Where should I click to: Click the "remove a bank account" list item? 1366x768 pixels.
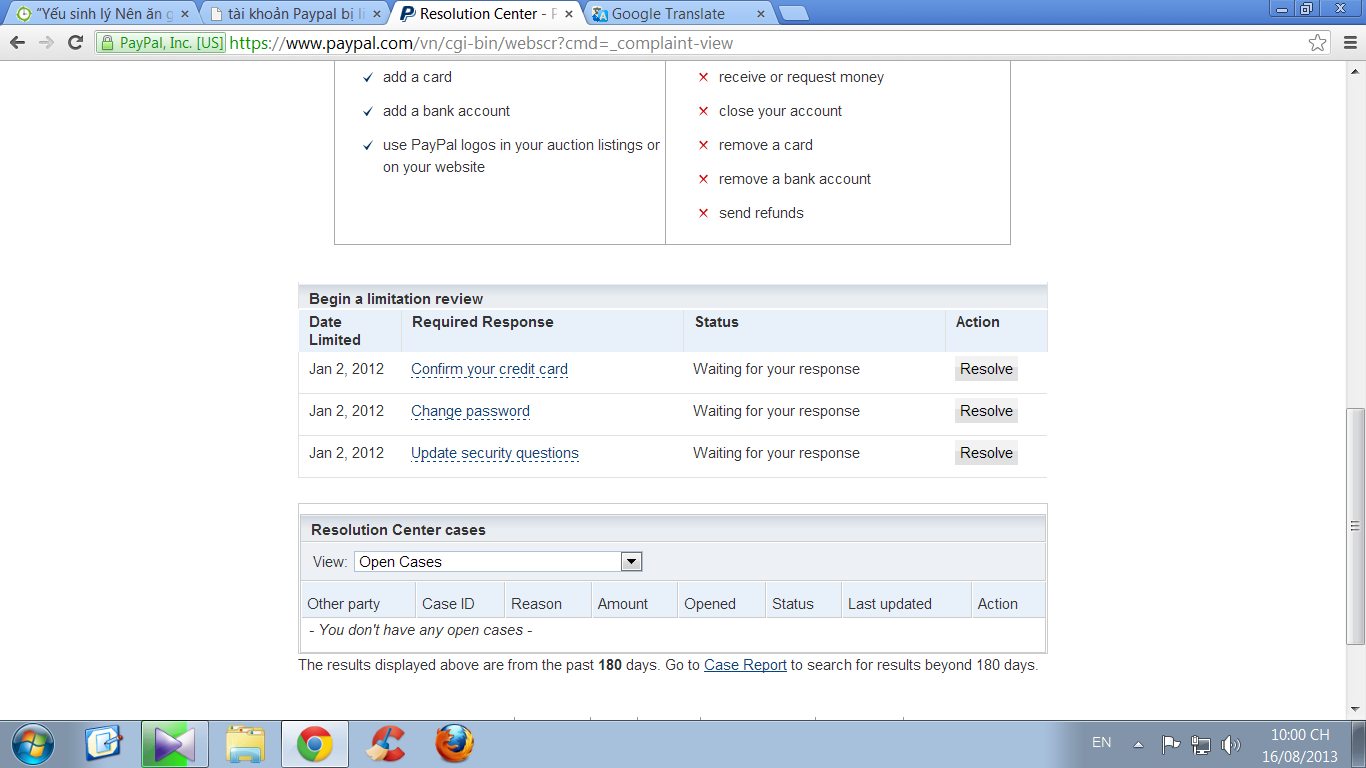coord(795,179)
